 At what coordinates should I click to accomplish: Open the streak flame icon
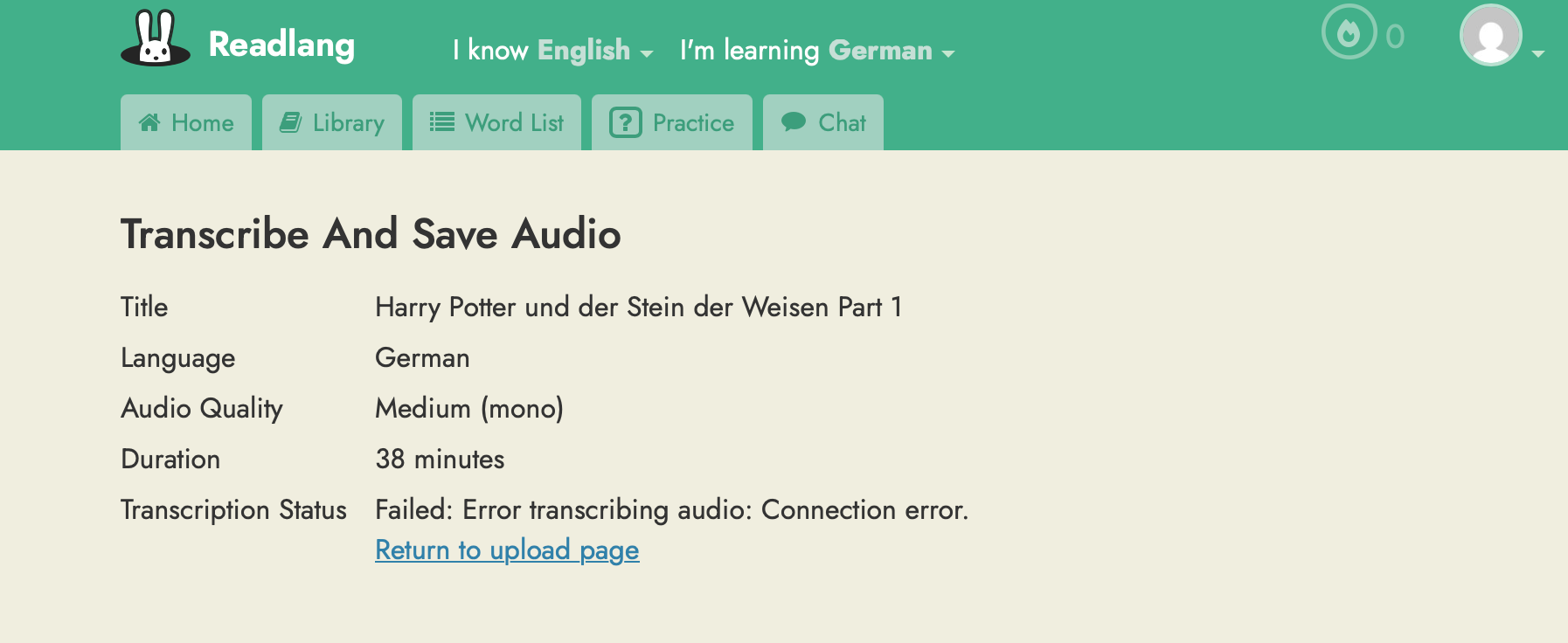click(1349, 32)
